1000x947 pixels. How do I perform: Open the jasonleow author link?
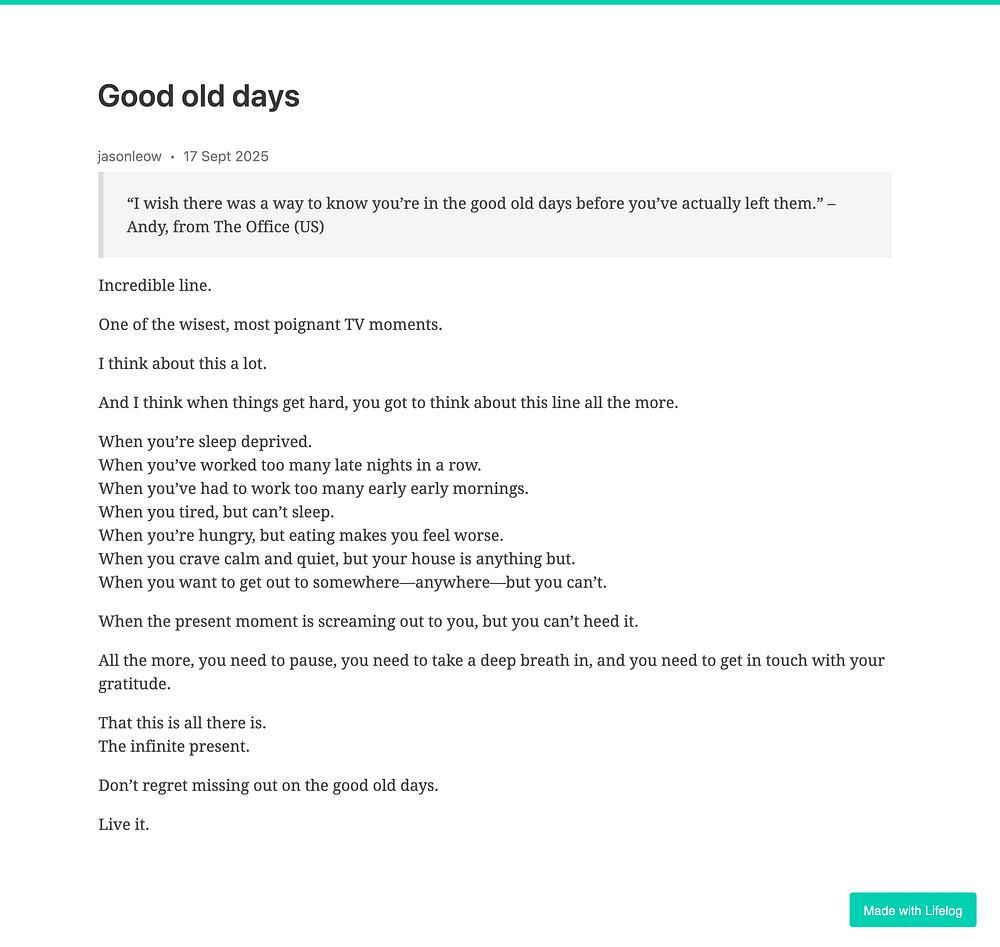pos(129,156)
